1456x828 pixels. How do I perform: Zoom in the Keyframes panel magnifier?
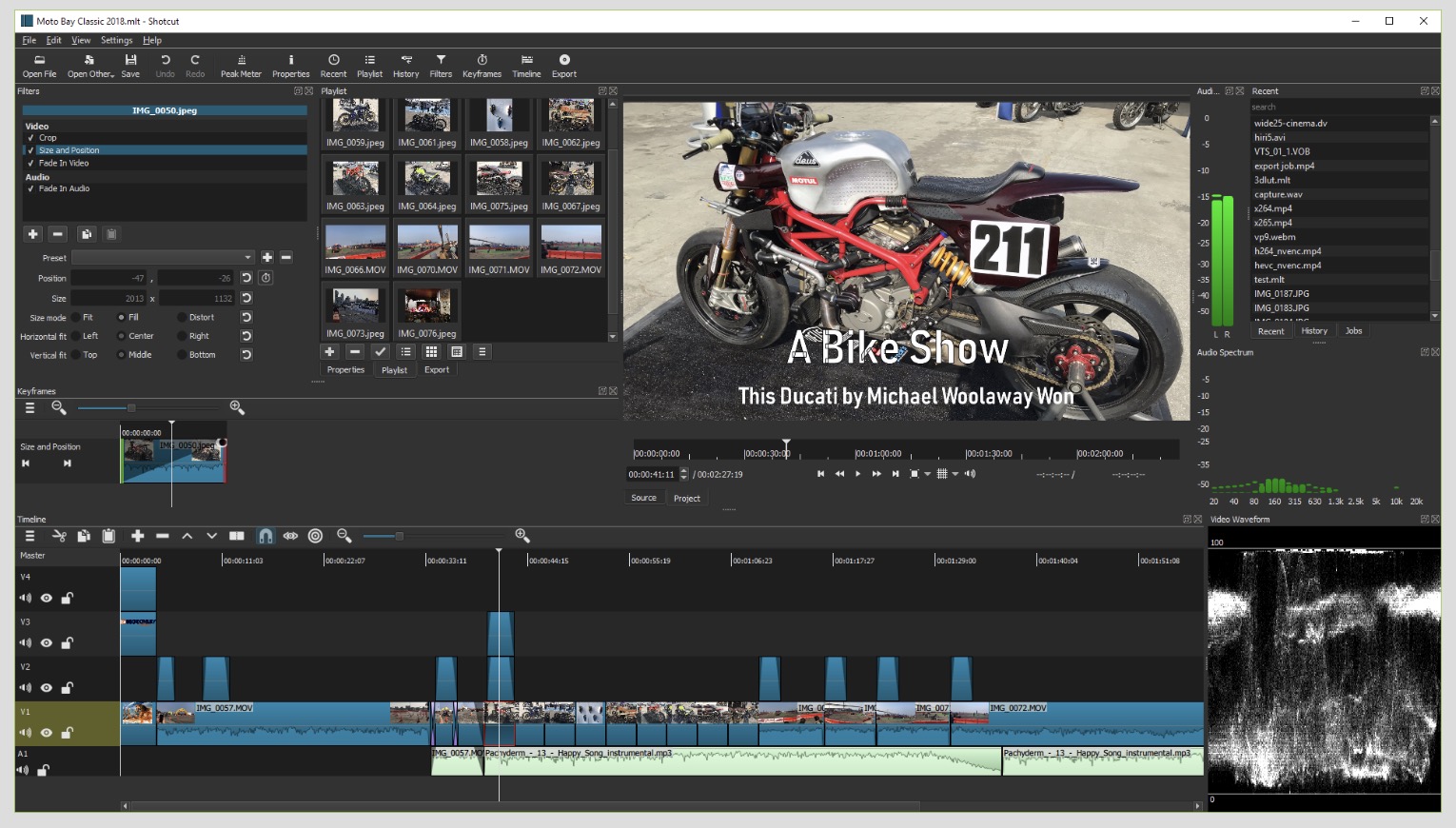pyautogui.click(x=237, y=408)
